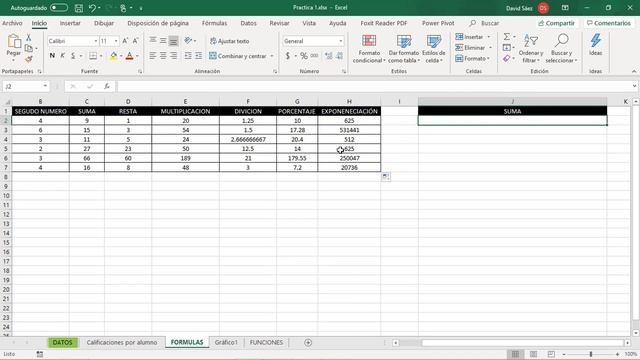Open Ordenar y filtrar menu
Screen dimensions: 640x360
(531, 49)
